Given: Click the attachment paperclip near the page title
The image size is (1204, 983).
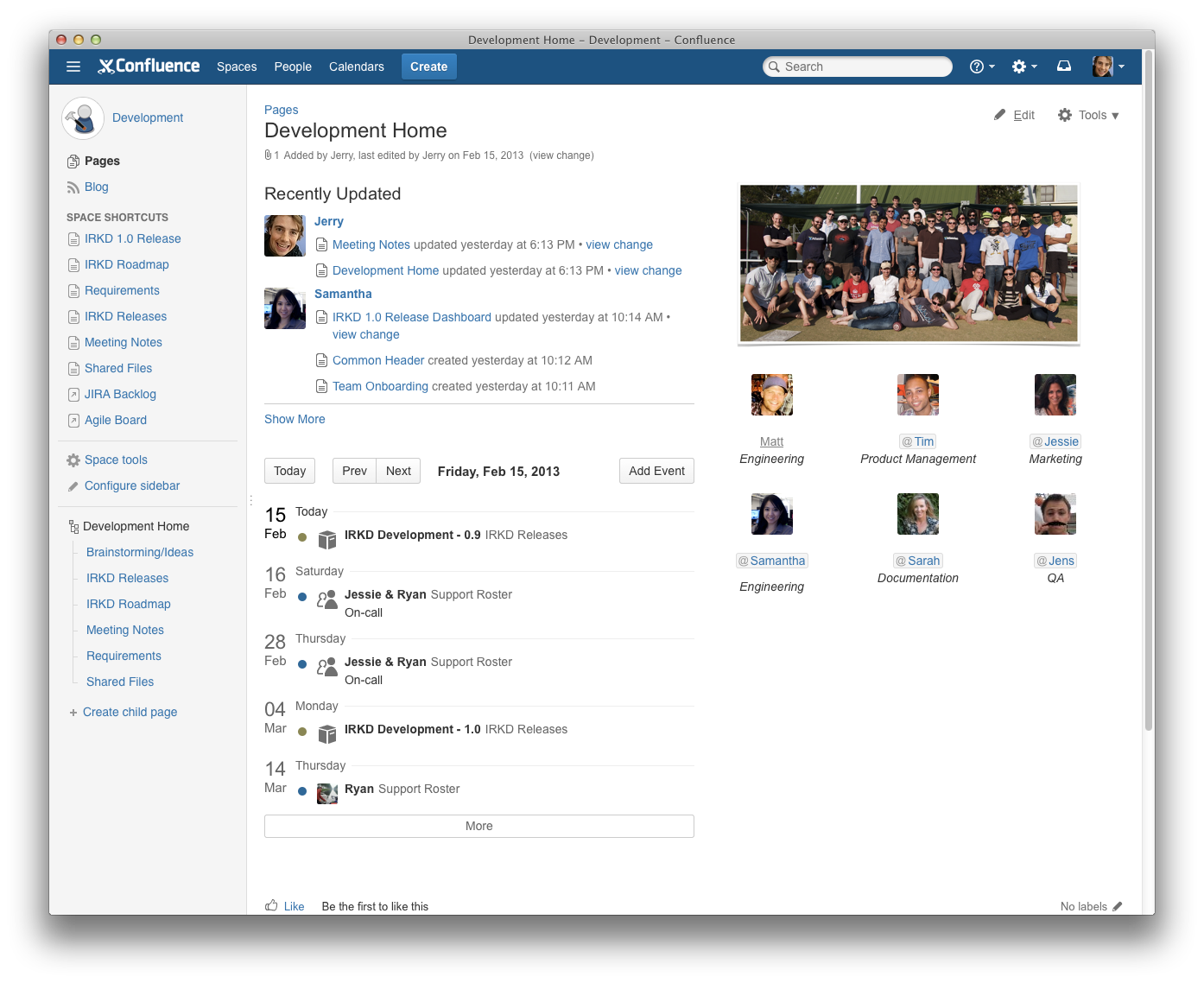Looking at the screenshot, I should click(x=267, y=155).
